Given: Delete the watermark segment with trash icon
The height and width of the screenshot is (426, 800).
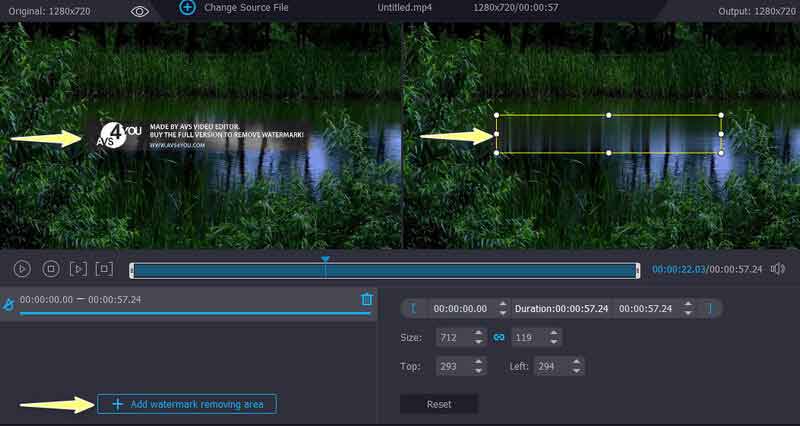Looking at the screenshot, I should (366, 299).
